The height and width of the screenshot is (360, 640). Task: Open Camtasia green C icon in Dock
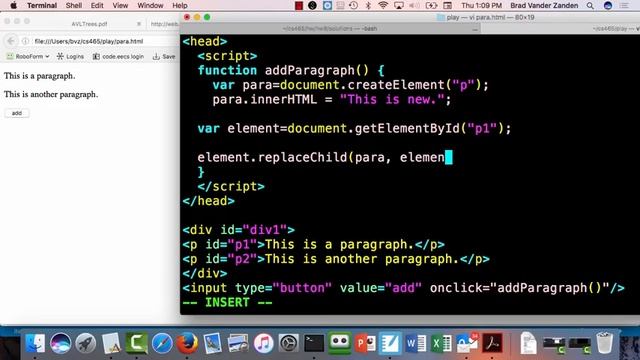tap(136, 343)
